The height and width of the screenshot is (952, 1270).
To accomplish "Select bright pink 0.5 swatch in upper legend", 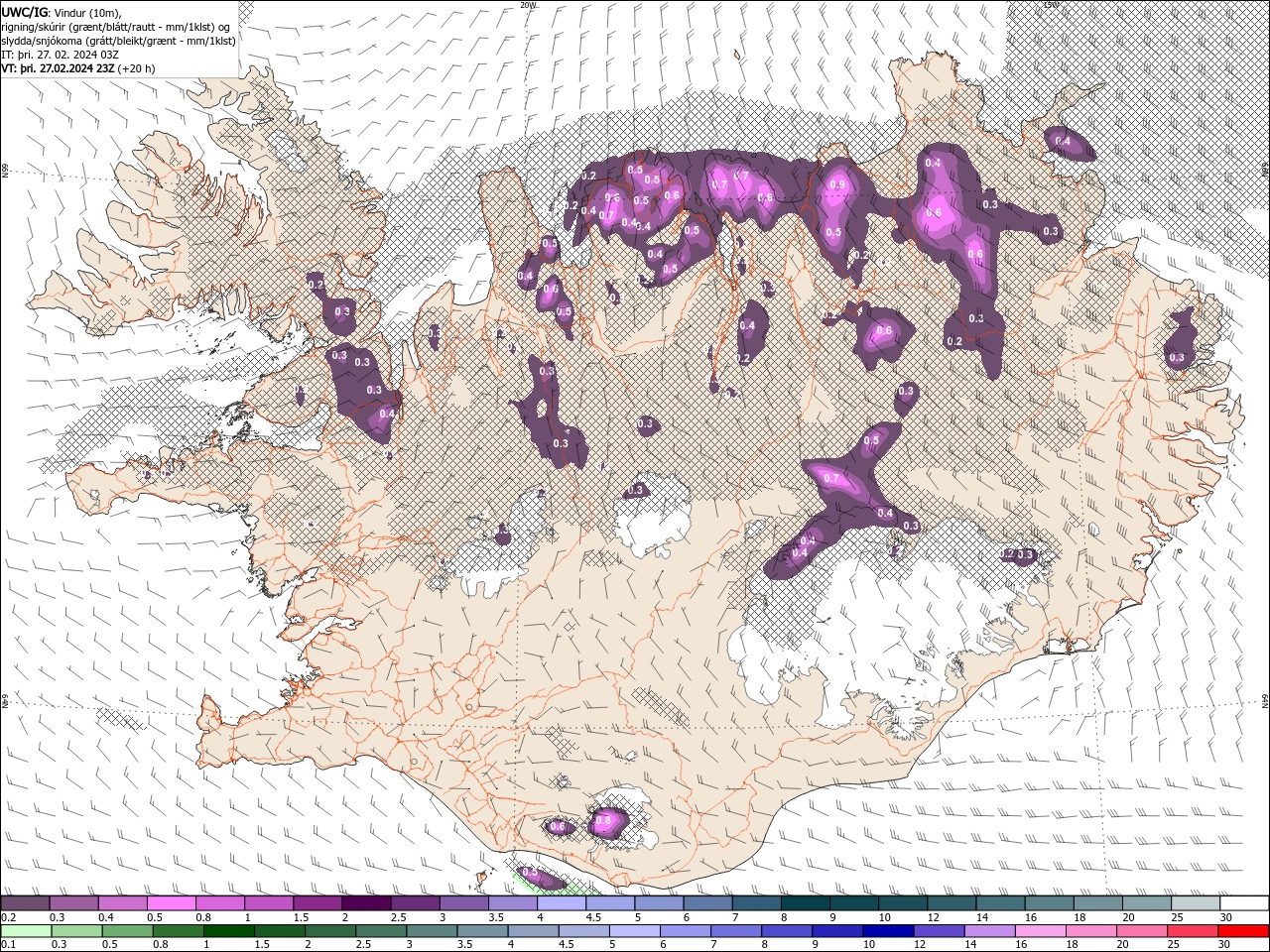I will tap(171, 903).
